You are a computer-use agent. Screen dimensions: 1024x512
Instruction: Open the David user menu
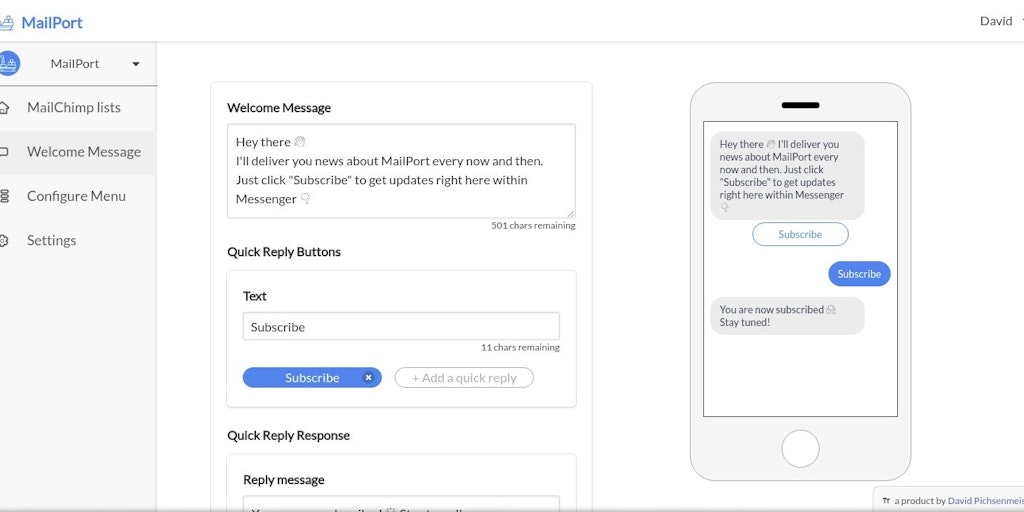(x=1000, y=21)
